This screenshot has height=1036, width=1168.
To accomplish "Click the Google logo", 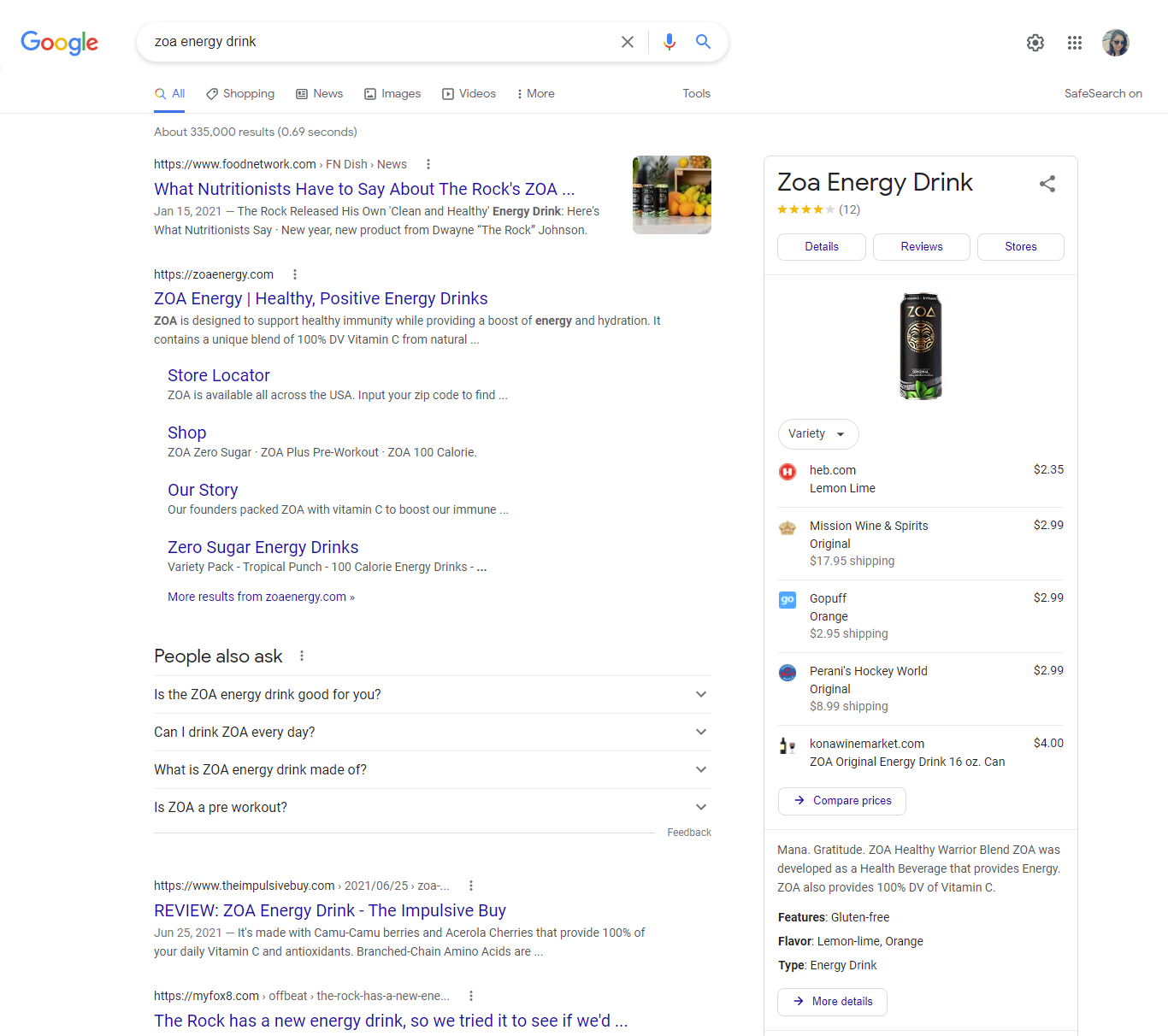I will pos(60,42).
